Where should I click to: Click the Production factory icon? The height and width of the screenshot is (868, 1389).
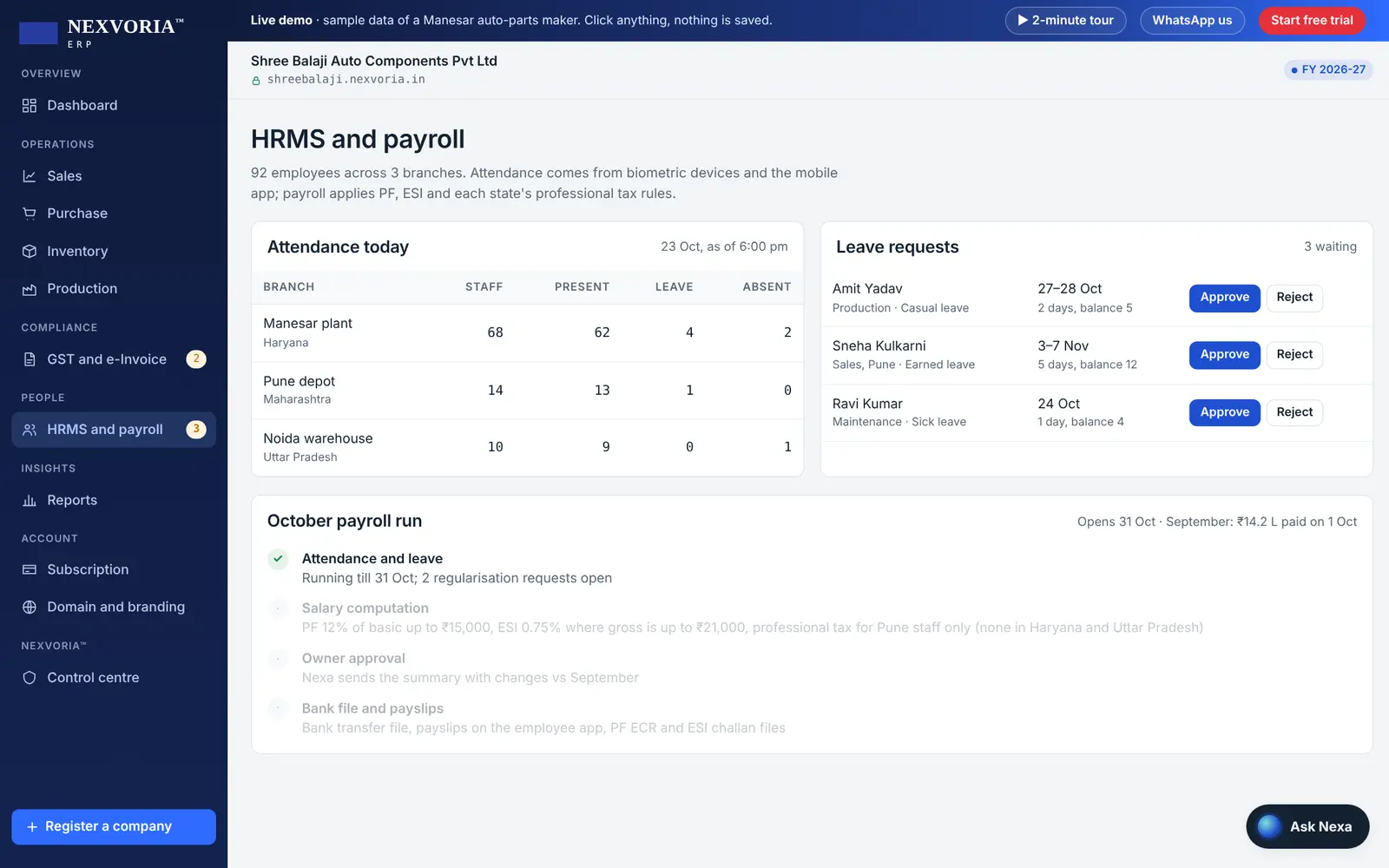click(30, 289)
